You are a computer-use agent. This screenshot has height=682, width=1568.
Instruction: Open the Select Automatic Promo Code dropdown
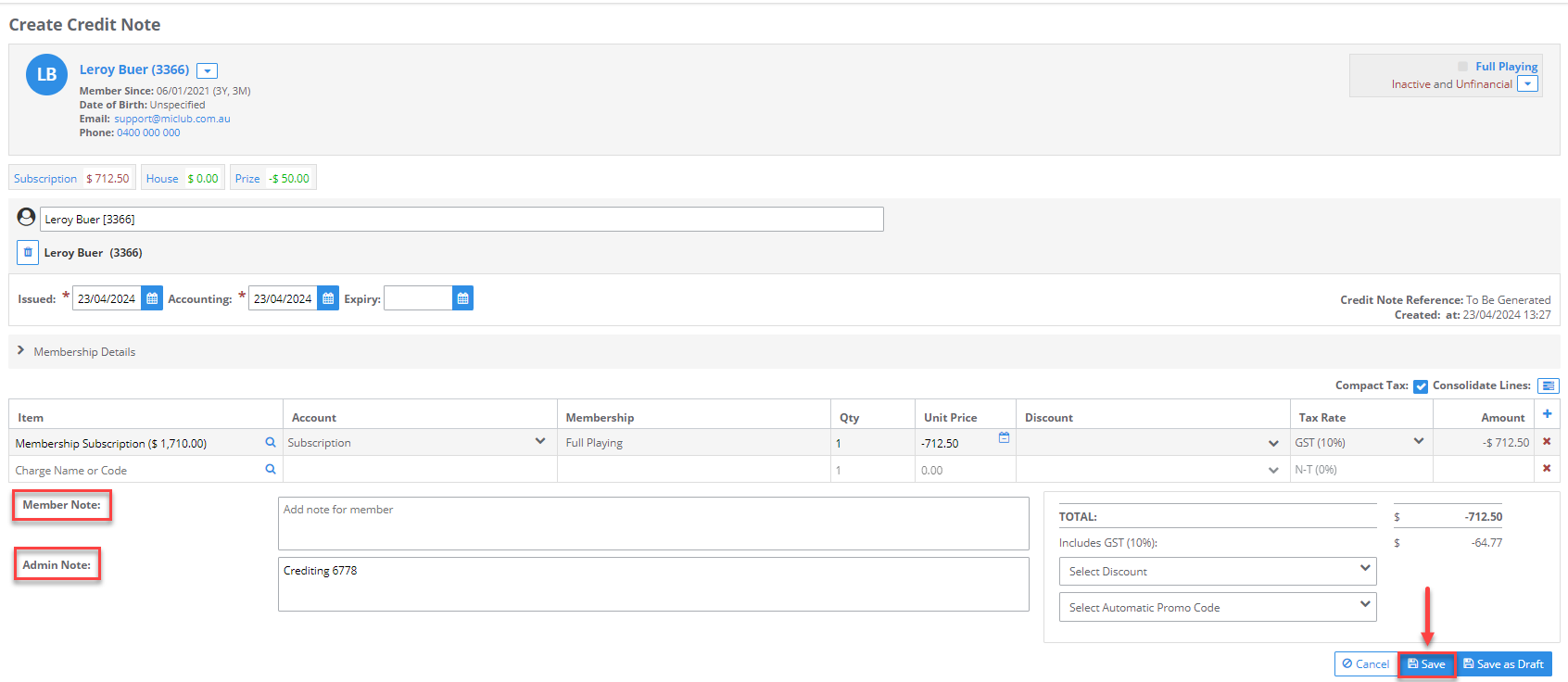point(1218,607)
